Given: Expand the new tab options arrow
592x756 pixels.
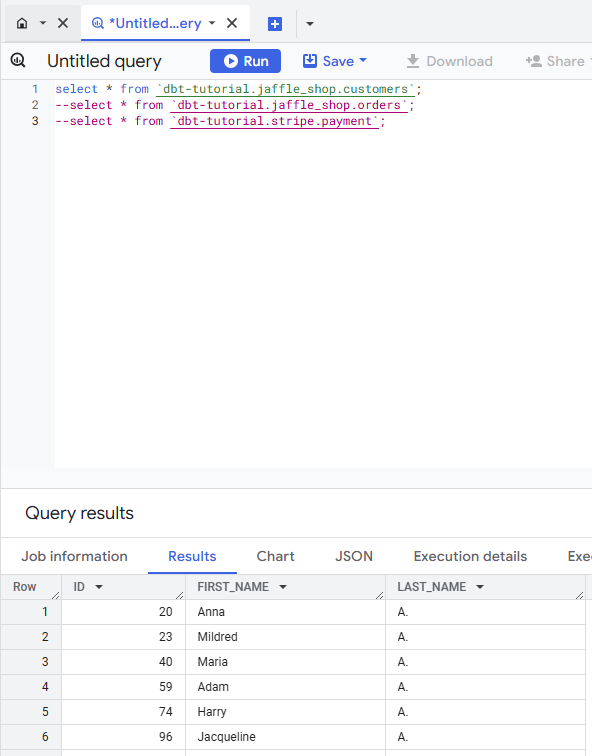Looking at the screenshot, I should [310, 24].
